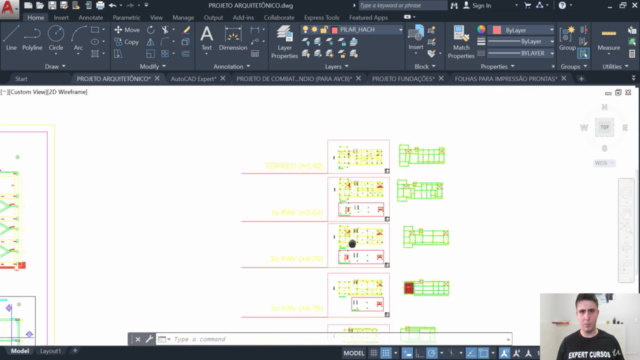The height and width of the screenshot is (360, 640).
Task: Click the Trim tool icon
Action: point(165,30)
